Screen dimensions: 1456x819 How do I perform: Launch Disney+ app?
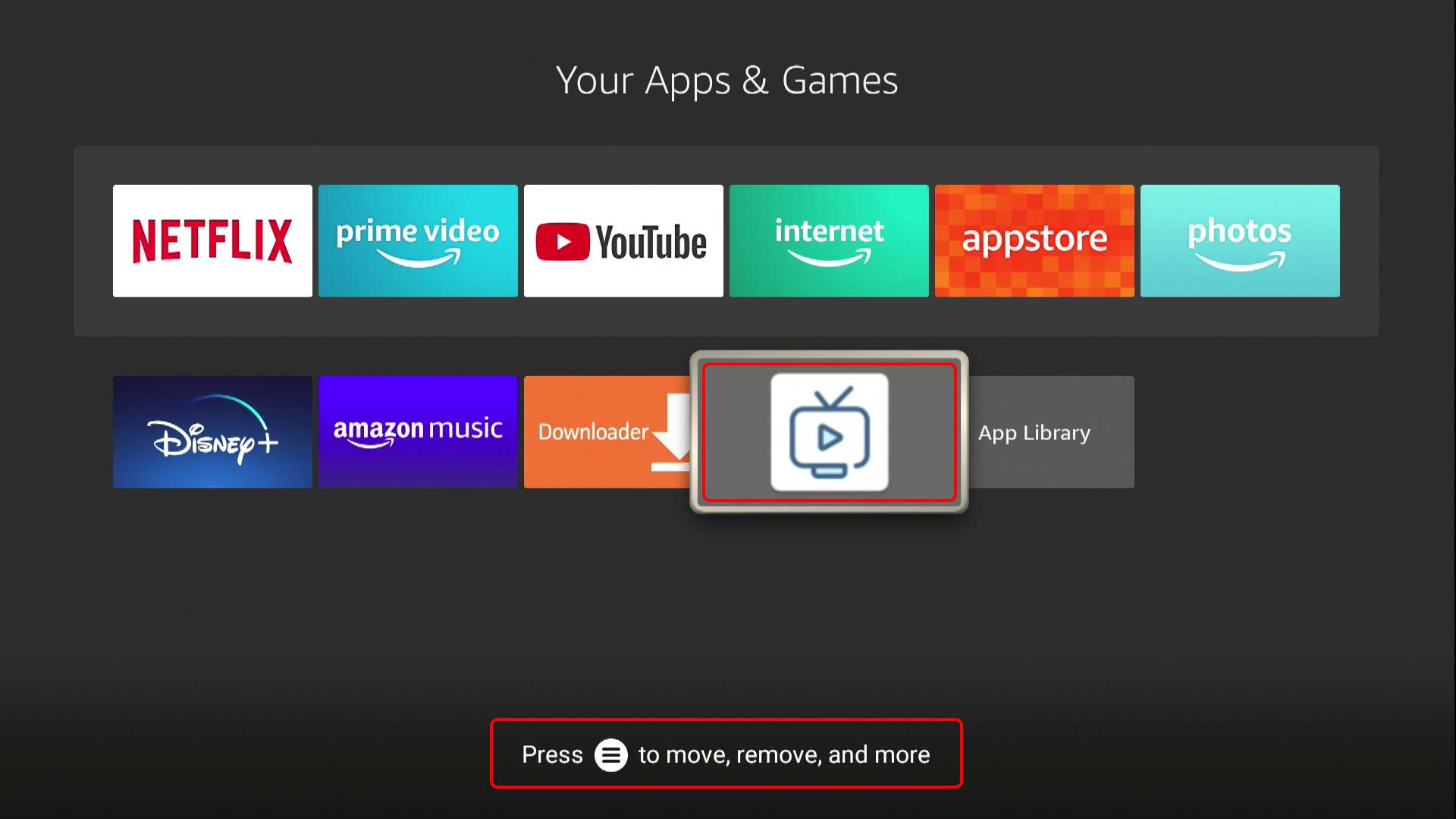point(213,432)
